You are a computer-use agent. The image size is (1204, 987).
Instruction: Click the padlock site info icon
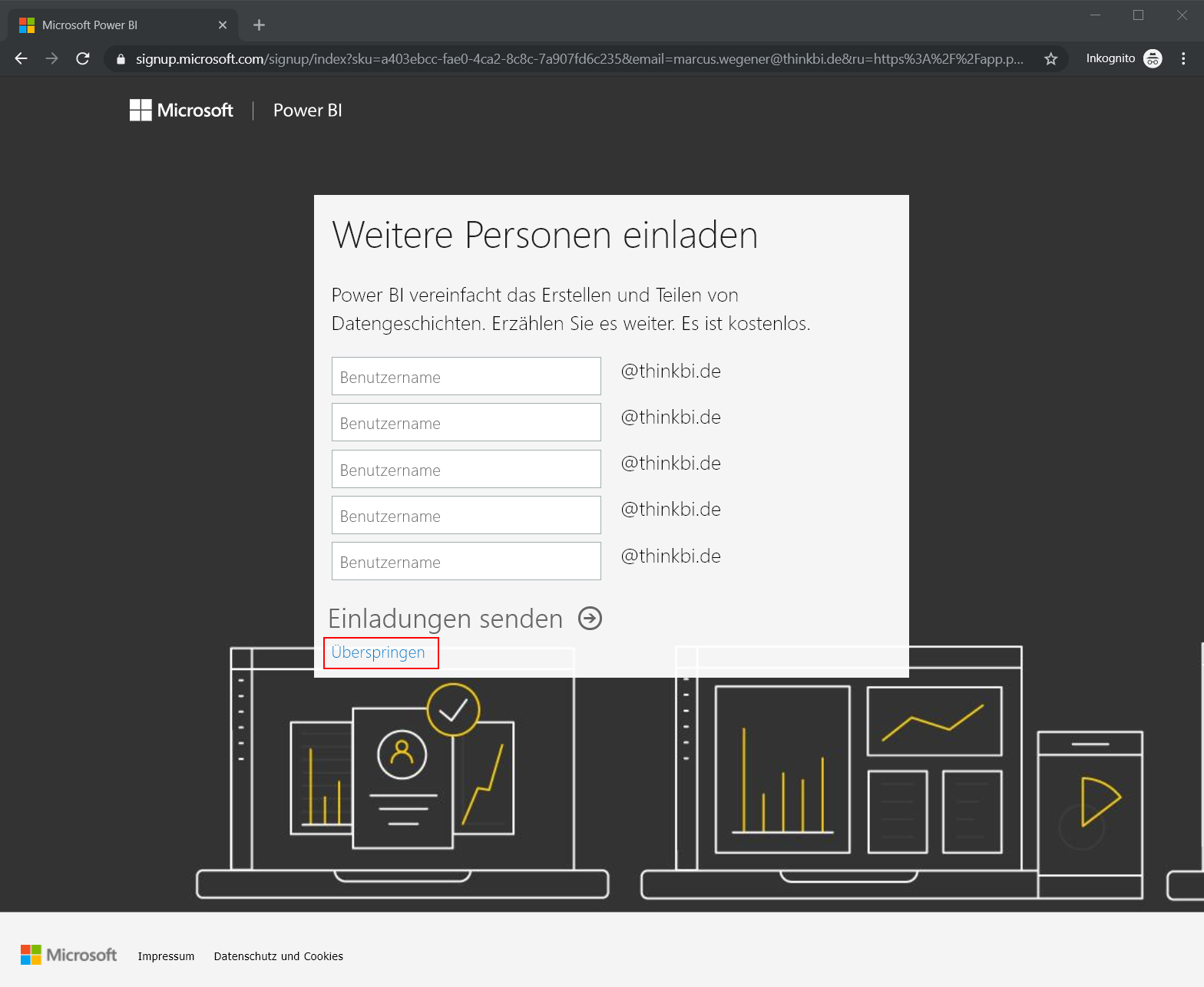tap(121, 59)
